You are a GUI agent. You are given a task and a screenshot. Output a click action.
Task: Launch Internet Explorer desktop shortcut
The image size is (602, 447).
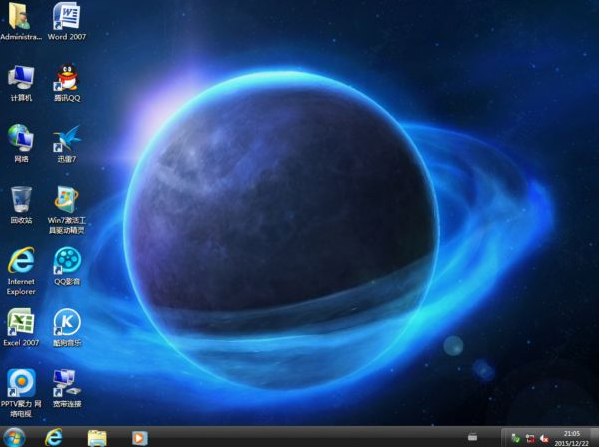(21, 260)
